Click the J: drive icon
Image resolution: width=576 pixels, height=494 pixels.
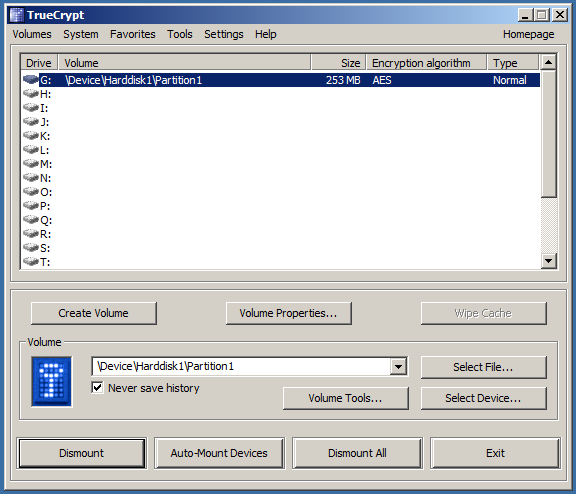point(31,122)
